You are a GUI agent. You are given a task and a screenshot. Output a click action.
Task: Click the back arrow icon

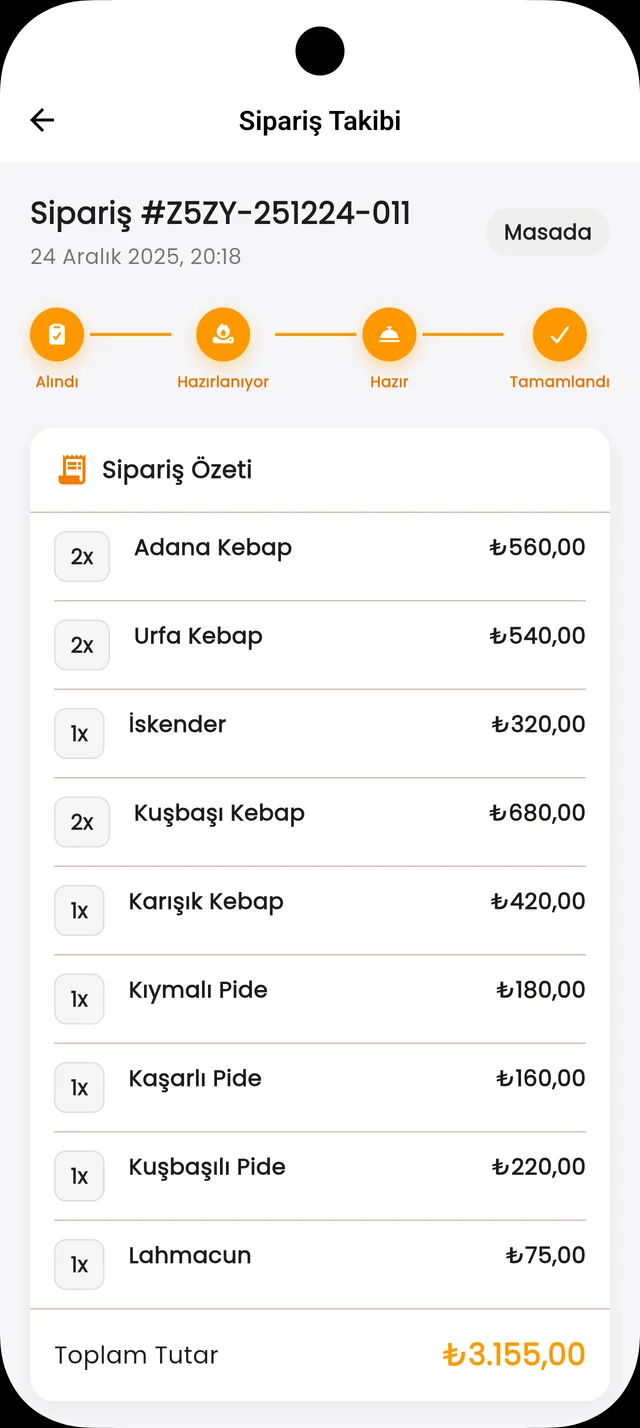click(42, 120)
